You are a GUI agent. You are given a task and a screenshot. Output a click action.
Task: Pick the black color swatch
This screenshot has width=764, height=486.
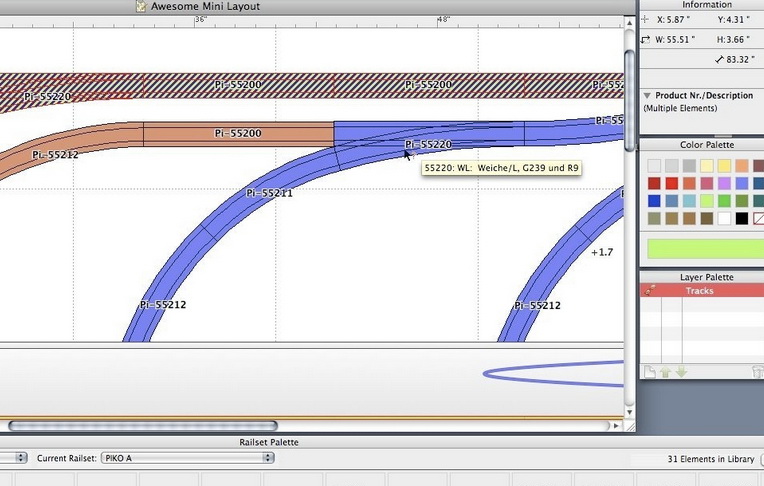click(741, 218)
